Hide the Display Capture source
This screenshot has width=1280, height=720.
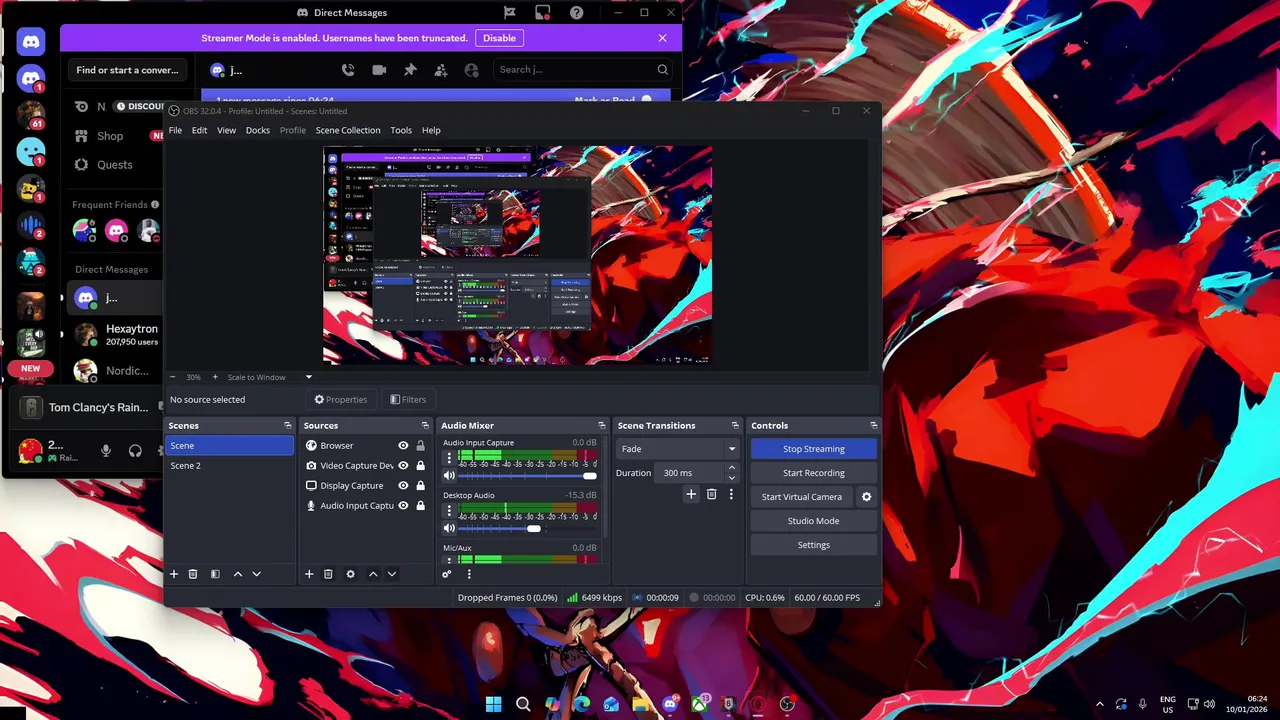point(403,486)
